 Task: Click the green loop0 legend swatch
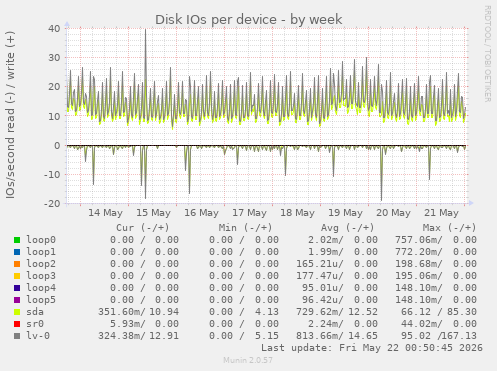[x=17, y=240]
